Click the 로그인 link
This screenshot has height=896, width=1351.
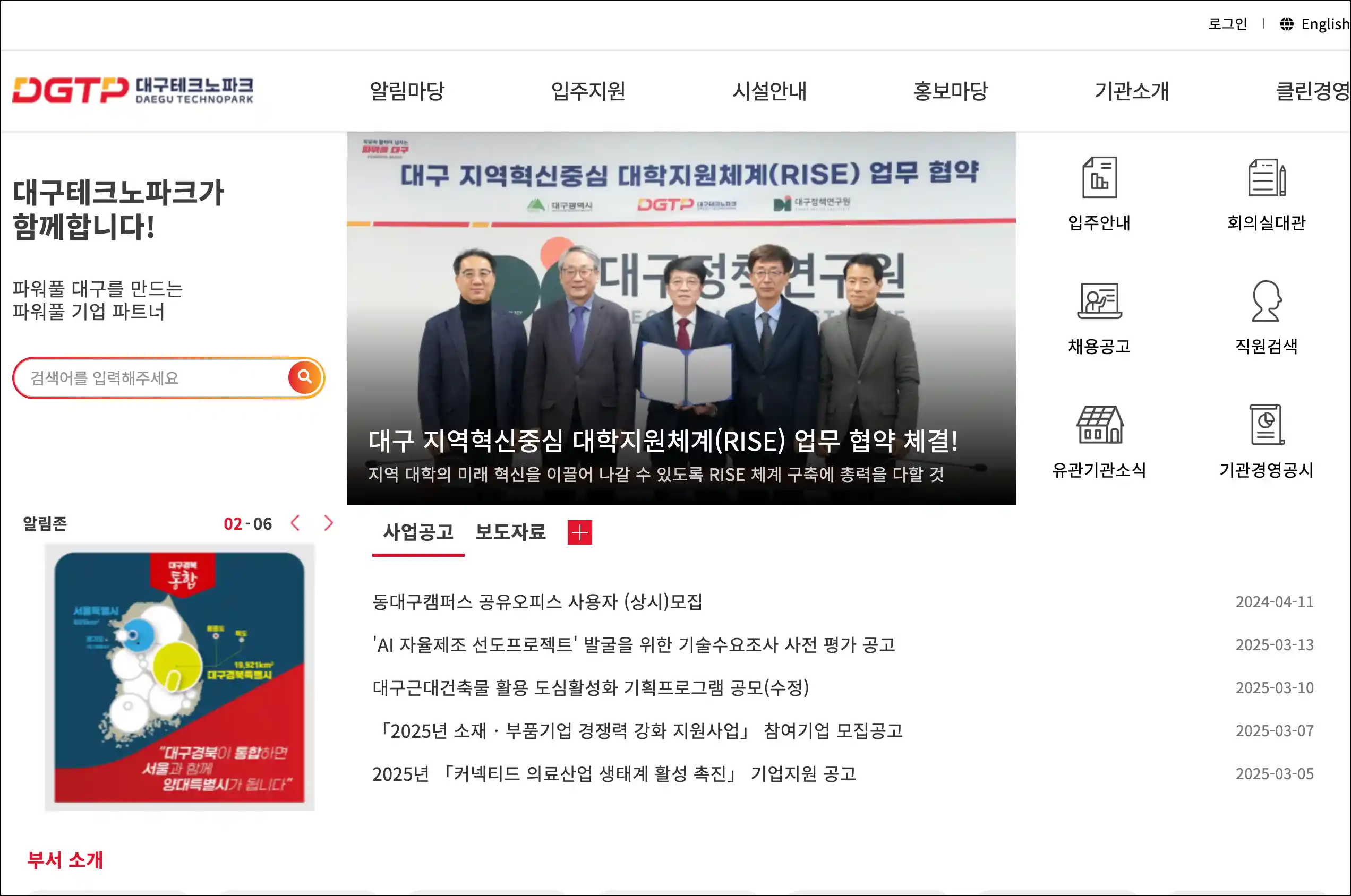tap(1227, 24)
